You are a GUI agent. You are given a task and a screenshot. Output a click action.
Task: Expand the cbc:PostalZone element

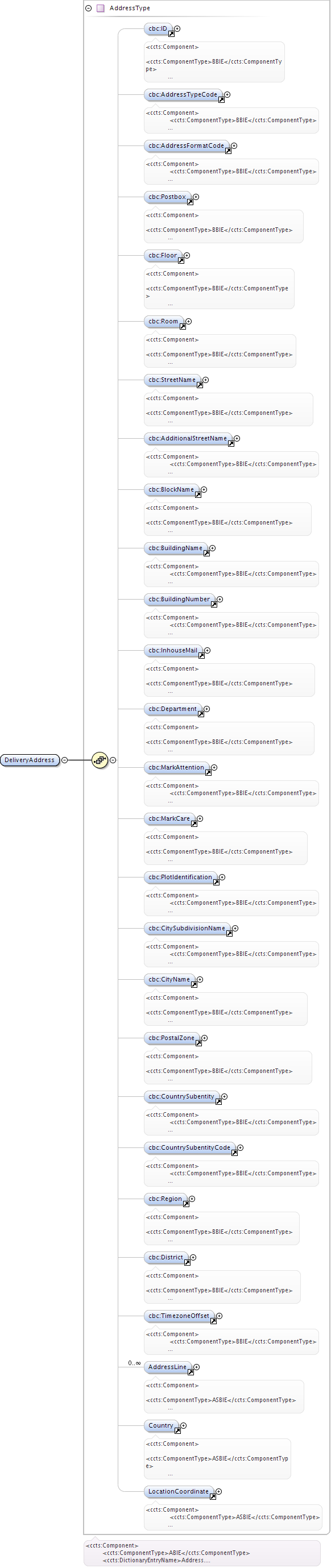(x=204, y=1038)
